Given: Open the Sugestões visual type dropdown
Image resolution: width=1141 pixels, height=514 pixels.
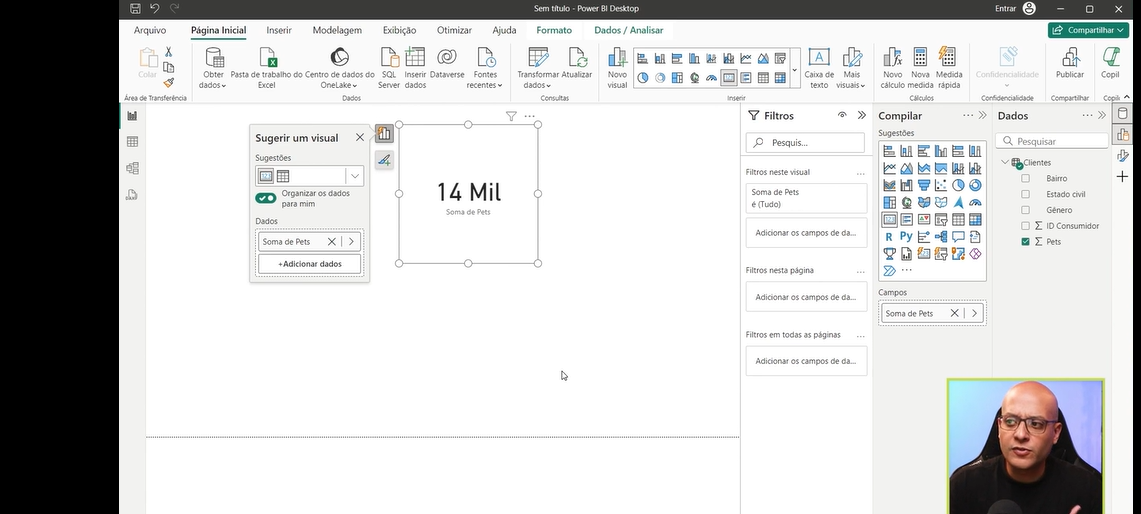Looking at the screenshot, I should [x=354, y=176].
